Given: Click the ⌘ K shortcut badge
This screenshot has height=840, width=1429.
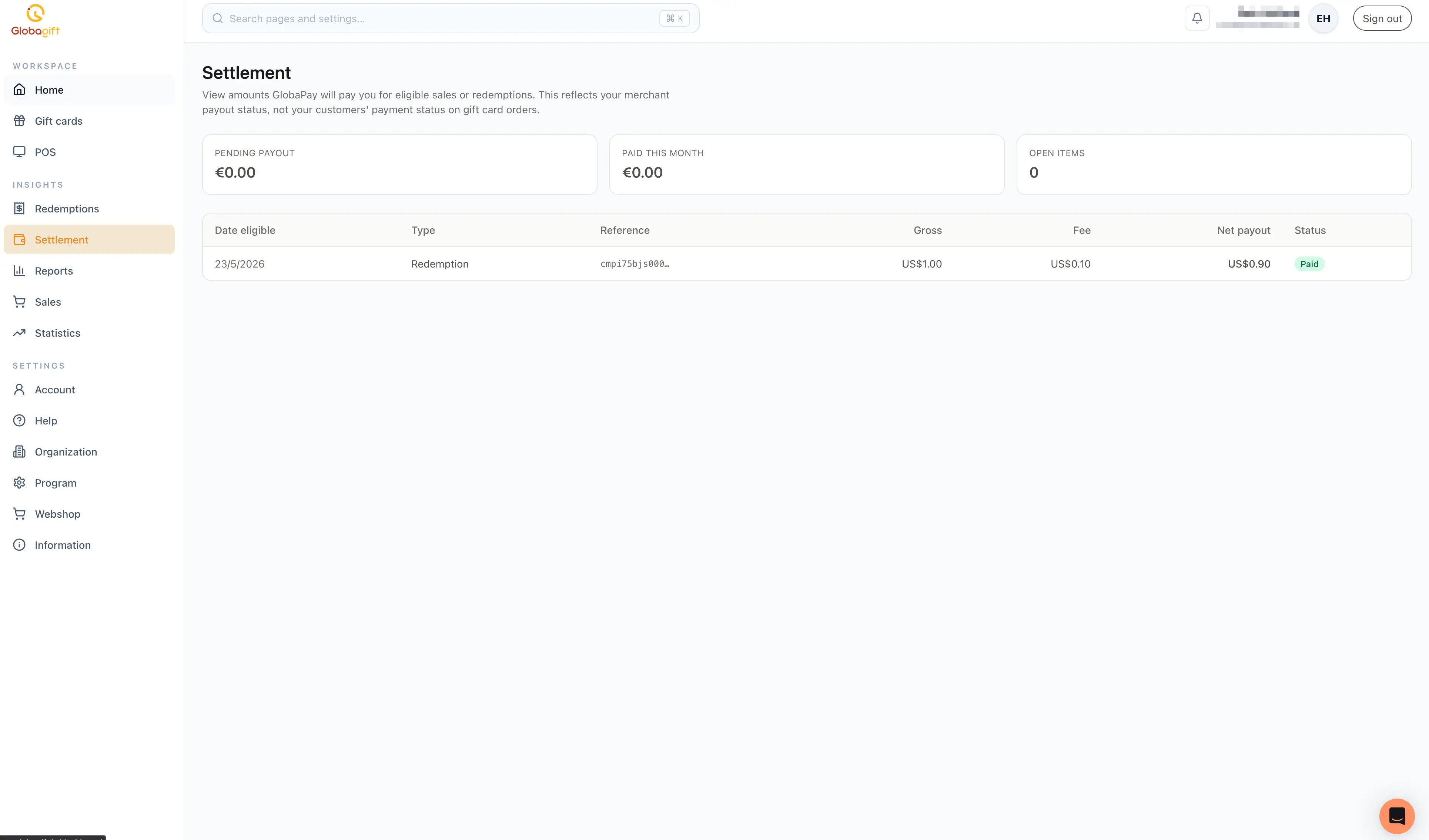Looking at the screenshot, I should [x=674, y=19].
